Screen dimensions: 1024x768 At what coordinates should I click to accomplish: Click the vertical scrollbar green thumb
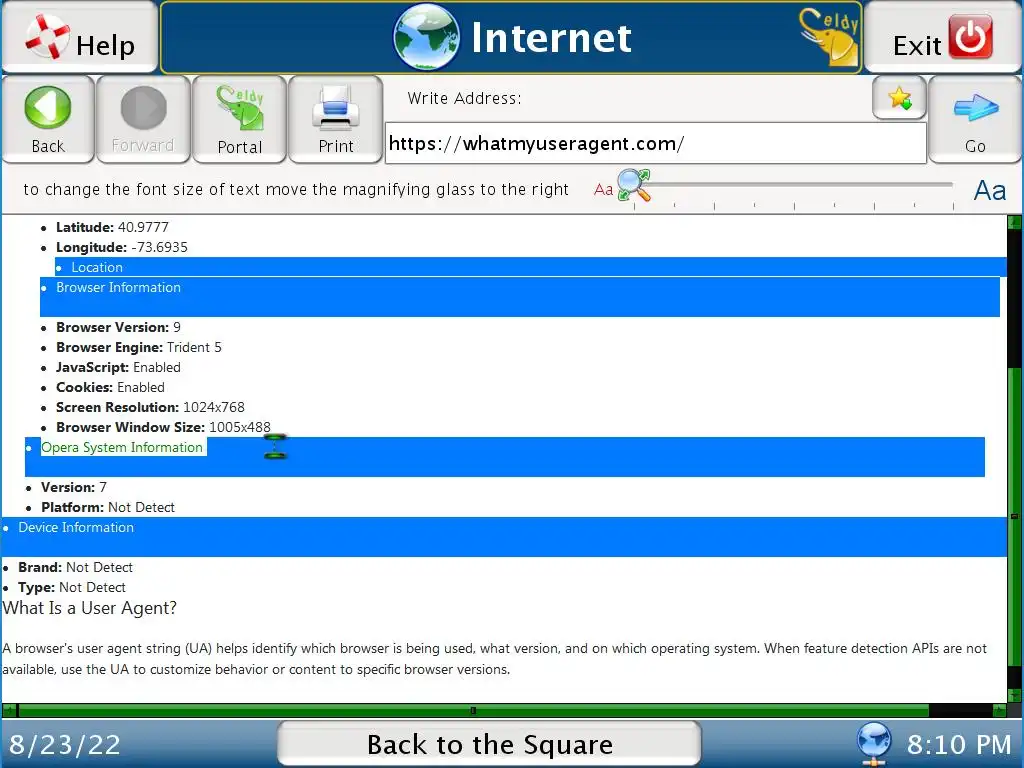coord(1014,516)
